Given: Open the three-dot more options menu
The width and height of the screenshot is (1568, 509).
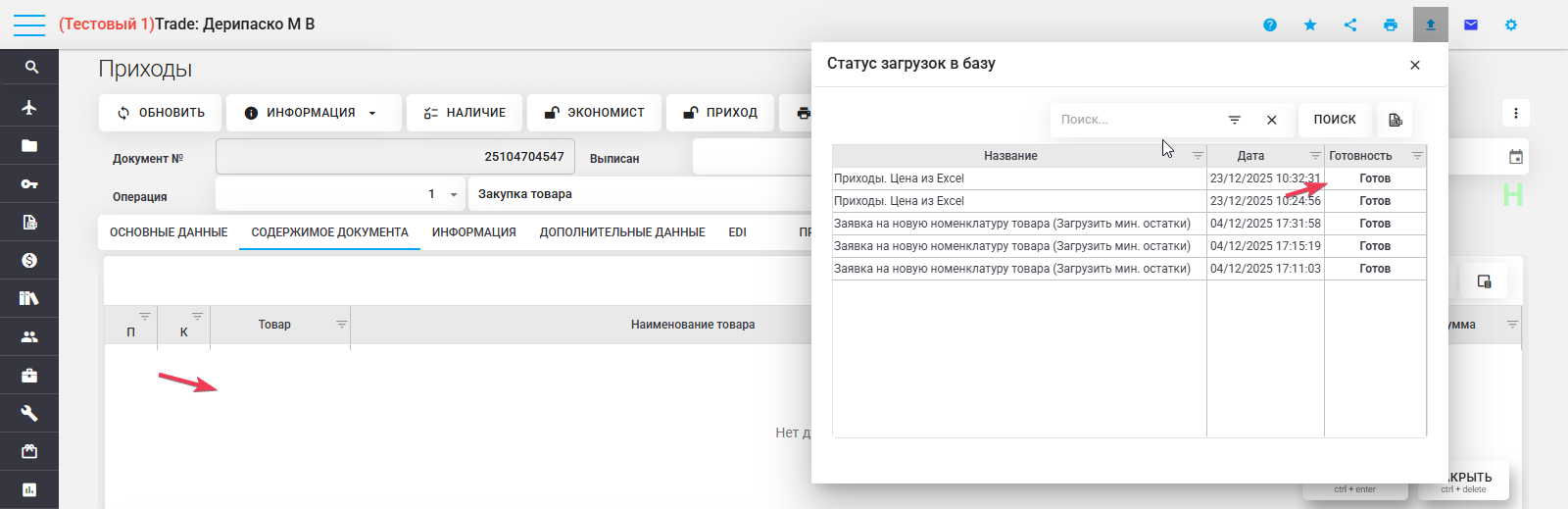Looking at the screenshot, I should coord(1516,113).
